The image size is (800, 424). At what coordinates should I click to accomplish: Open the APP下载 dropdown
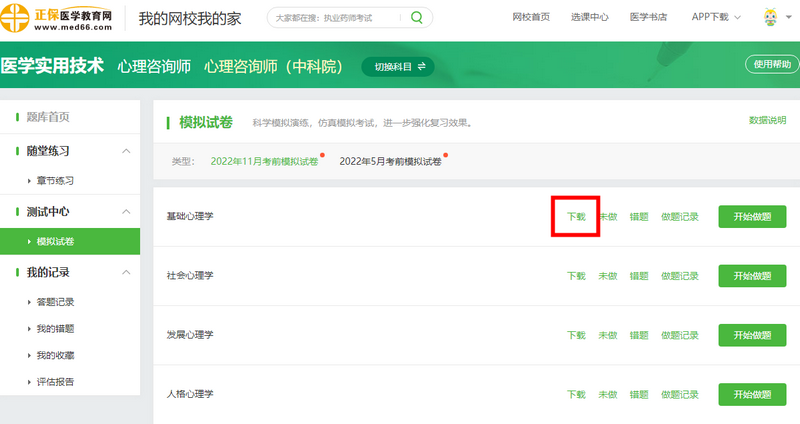716,18
